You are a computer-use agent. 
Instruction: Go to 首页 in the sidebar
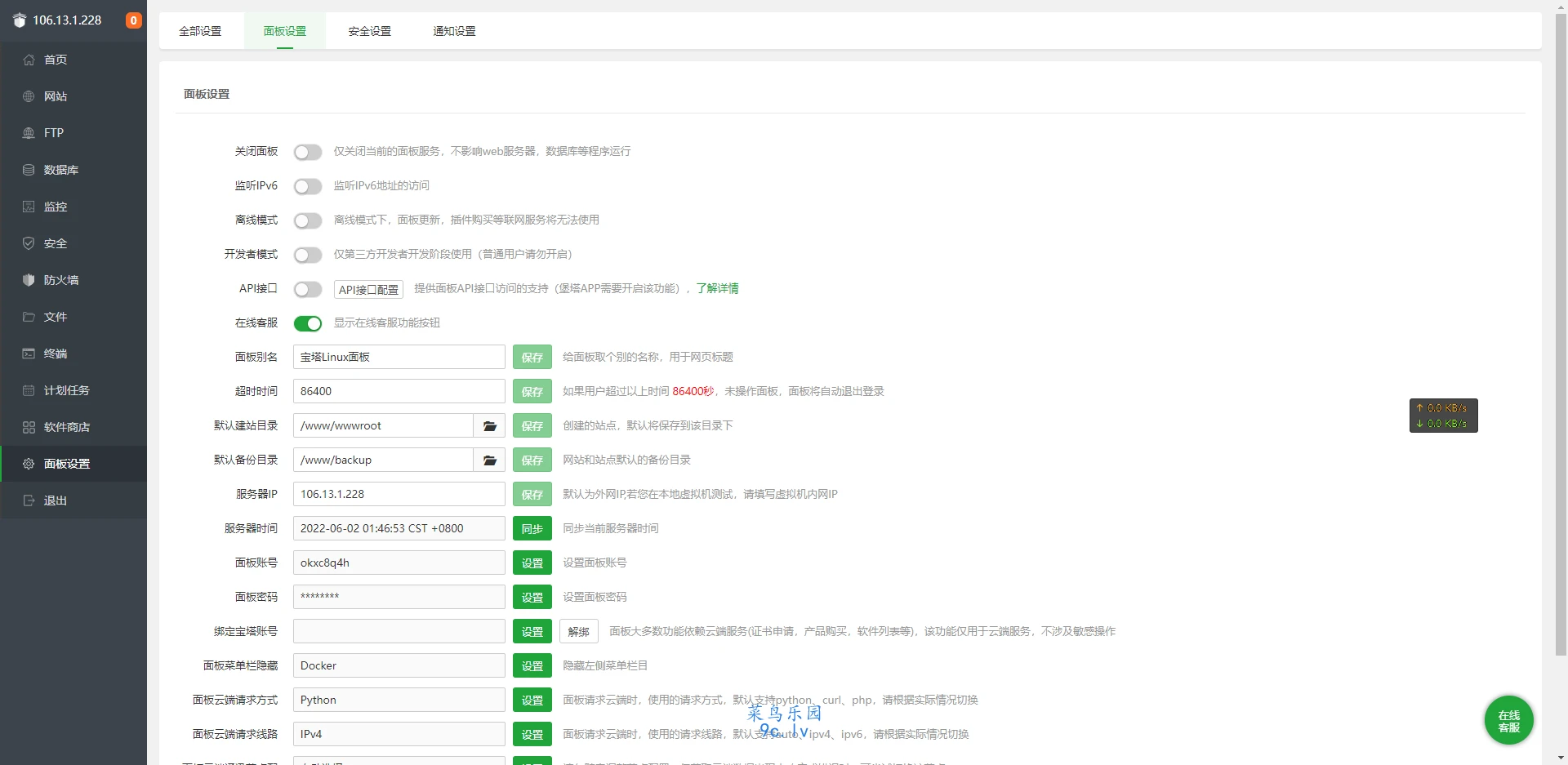(x=73, y=60)
